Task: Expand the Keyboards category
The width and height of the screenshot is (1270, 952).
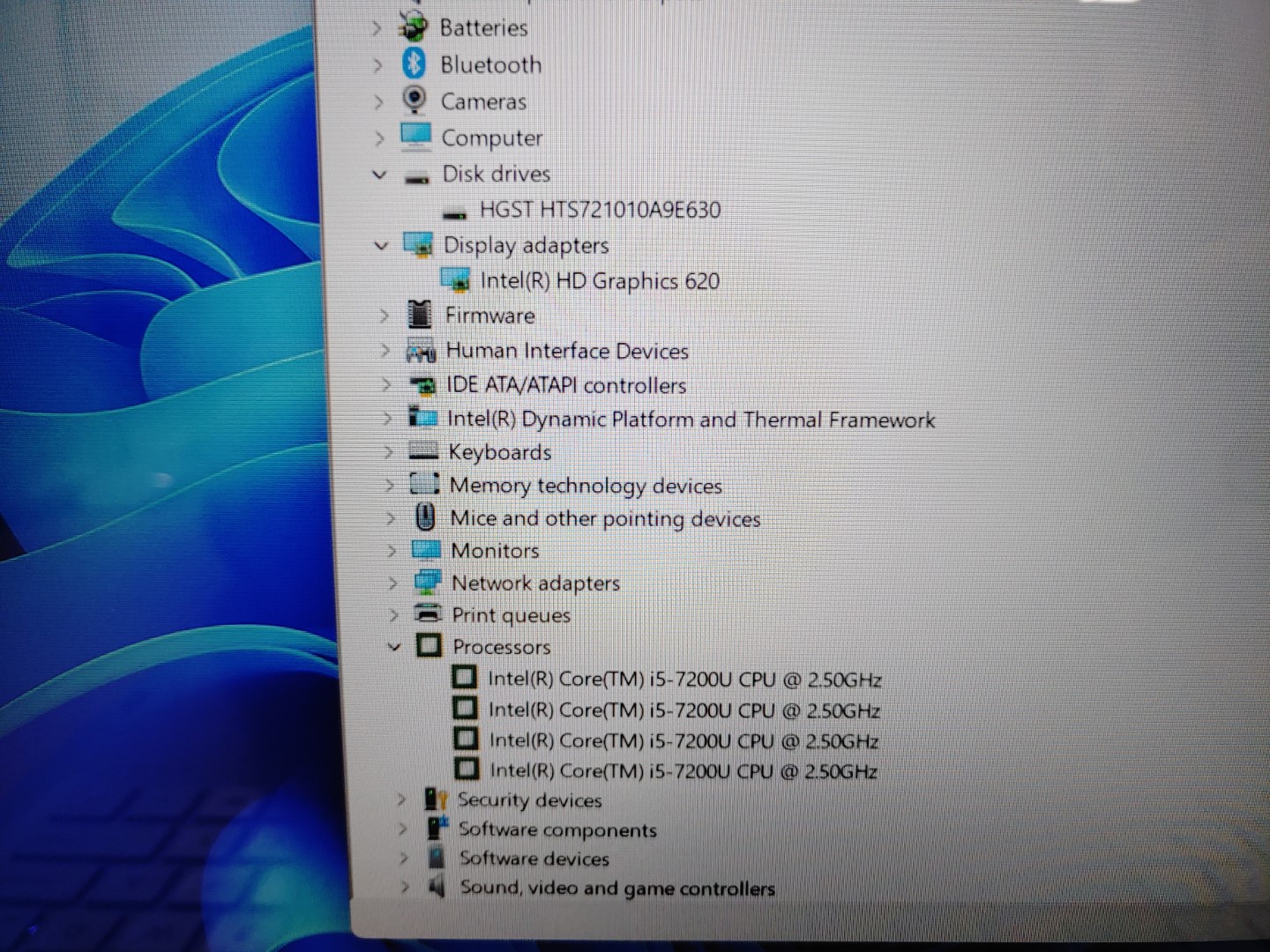Action: [388, 452]
